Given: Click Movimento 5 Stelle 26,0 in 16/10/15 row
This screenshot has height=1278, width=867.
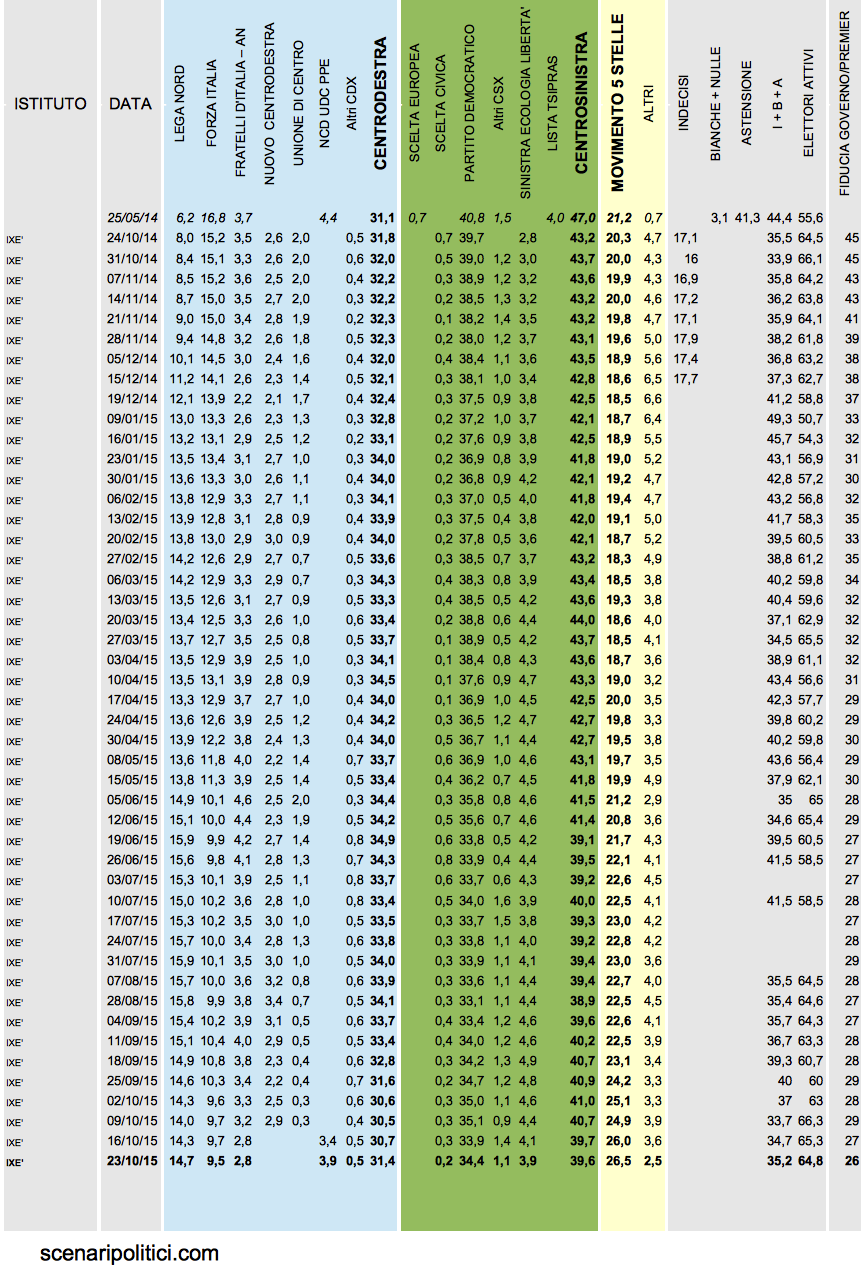Looking at the screenshot, I should (x=619, y=1141).
